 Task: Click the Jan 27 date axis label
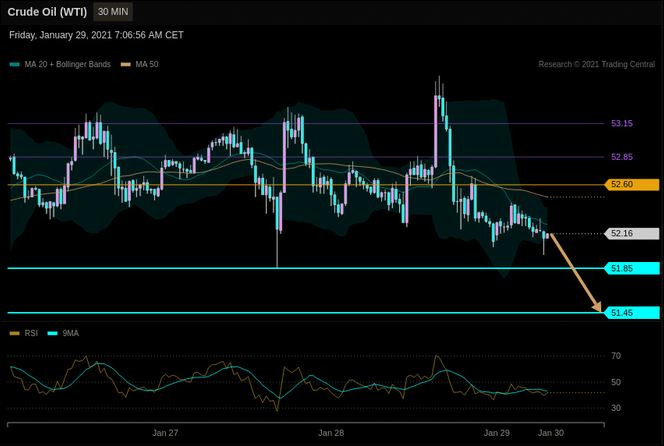[165, 433]
